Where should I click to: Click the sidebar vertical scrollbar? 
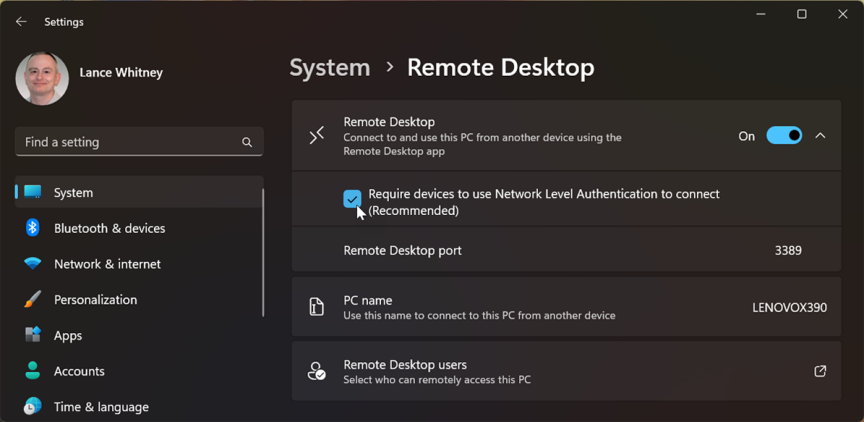[263, 250]
